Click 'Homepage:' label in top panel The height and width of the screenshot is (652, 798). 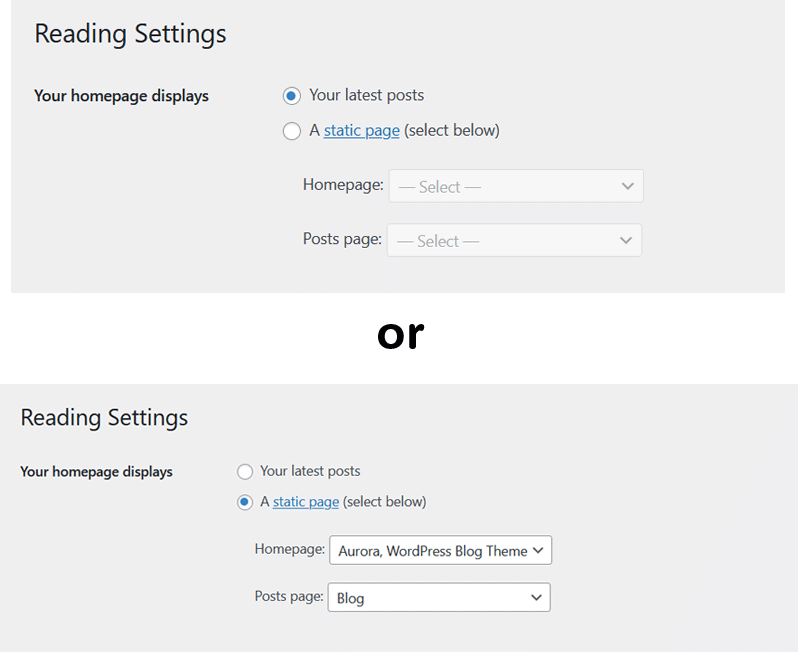(x=343, y=184)
